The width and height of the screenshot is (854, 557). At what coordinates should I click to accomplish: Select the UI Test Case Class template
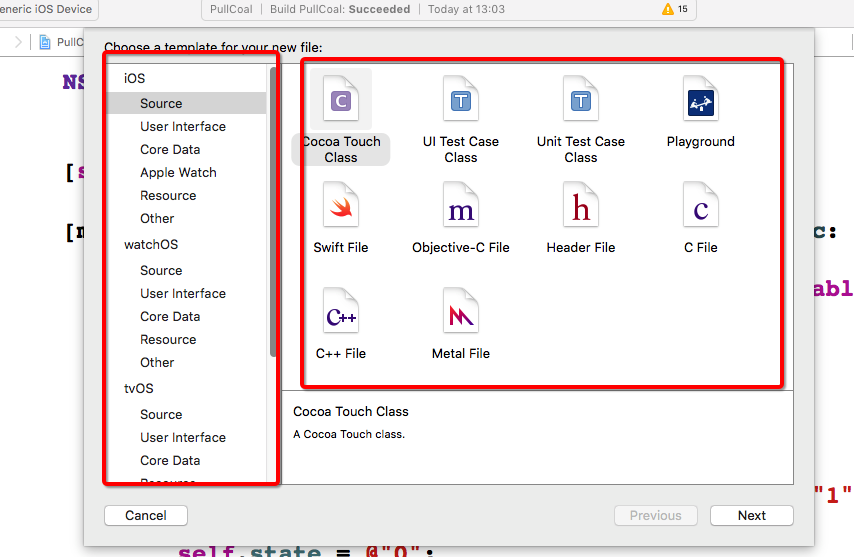pyautogui.click(x=461, y=118)
